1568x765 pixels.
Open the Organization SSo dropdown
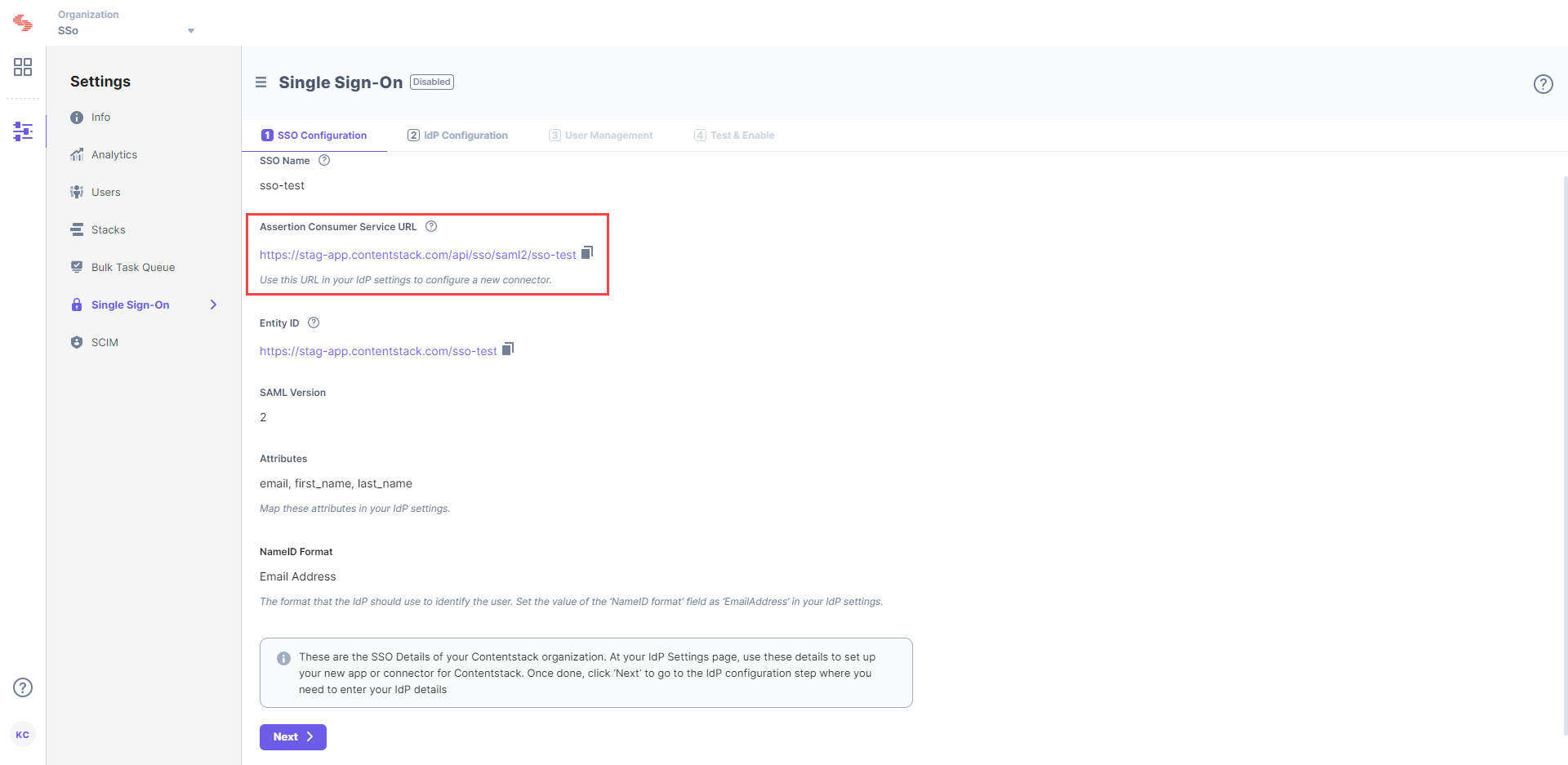127,30
